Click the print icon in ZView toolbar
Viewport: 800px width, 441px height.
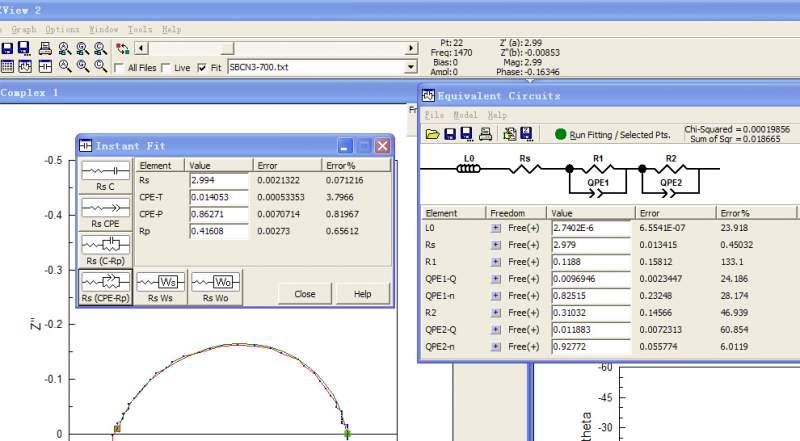click(x=45, y=48)
